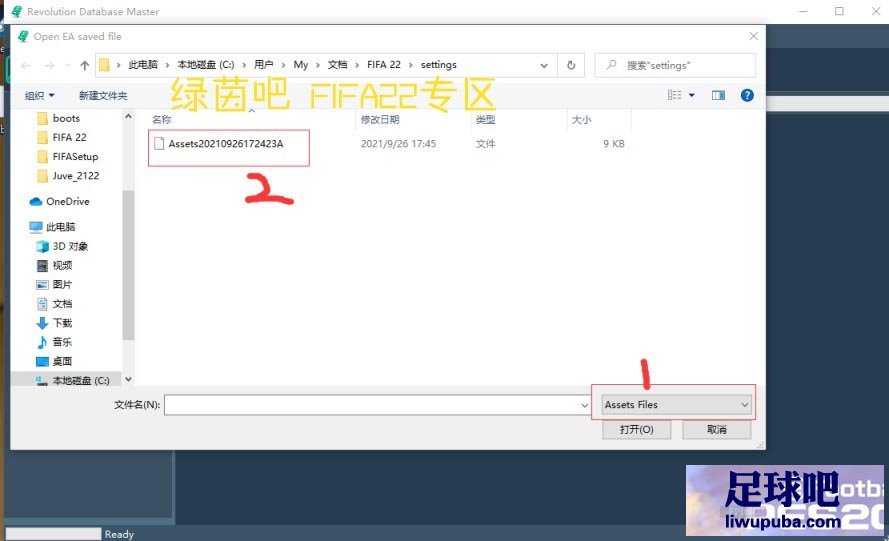Click 本地磁盘 (C:) in address breadcrumb
The height and width of the screenshot is (541, 889).
click(x=206, y=65)
